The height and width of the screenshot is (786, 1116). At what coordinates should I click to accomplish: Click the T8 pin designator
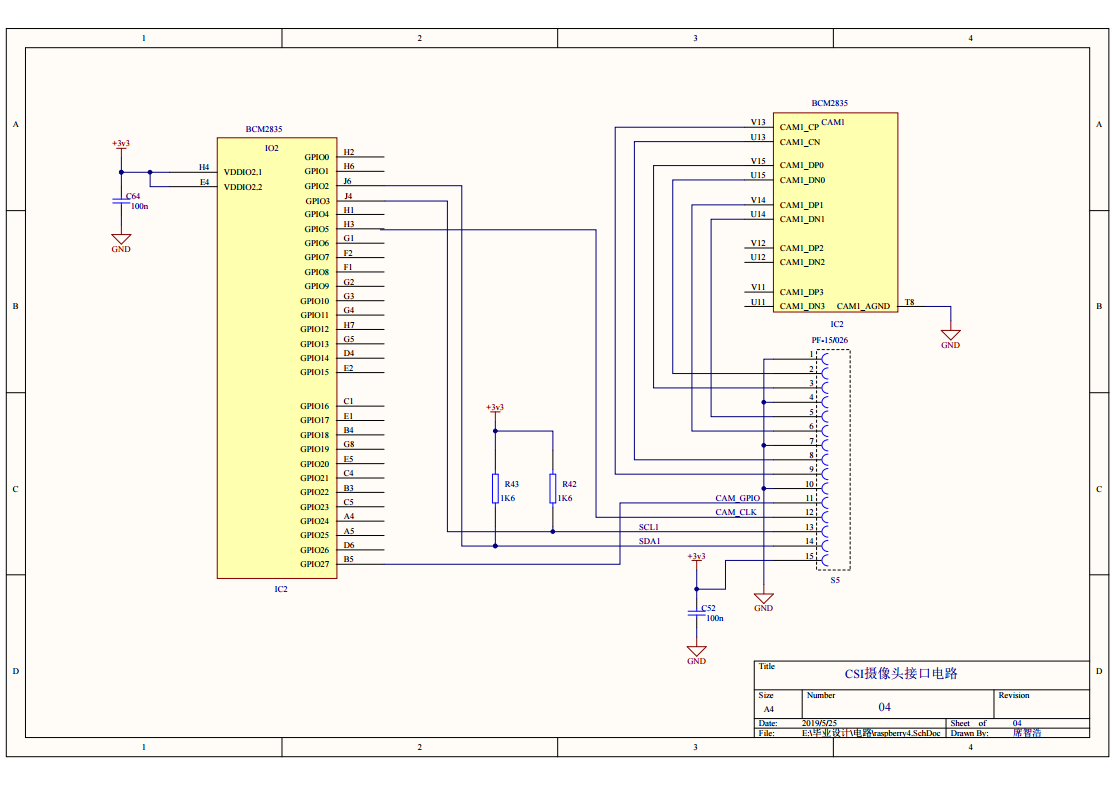(910, 303)
